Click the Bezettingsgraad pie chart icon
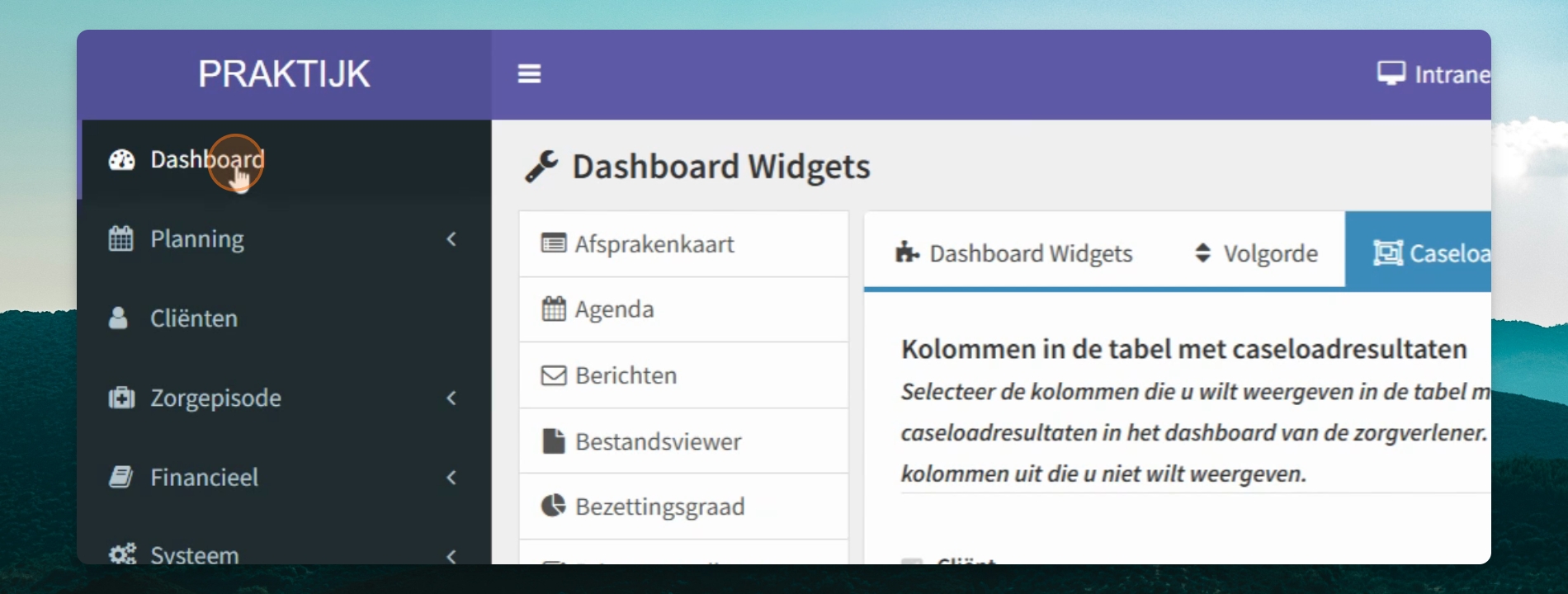 point(553,506)
